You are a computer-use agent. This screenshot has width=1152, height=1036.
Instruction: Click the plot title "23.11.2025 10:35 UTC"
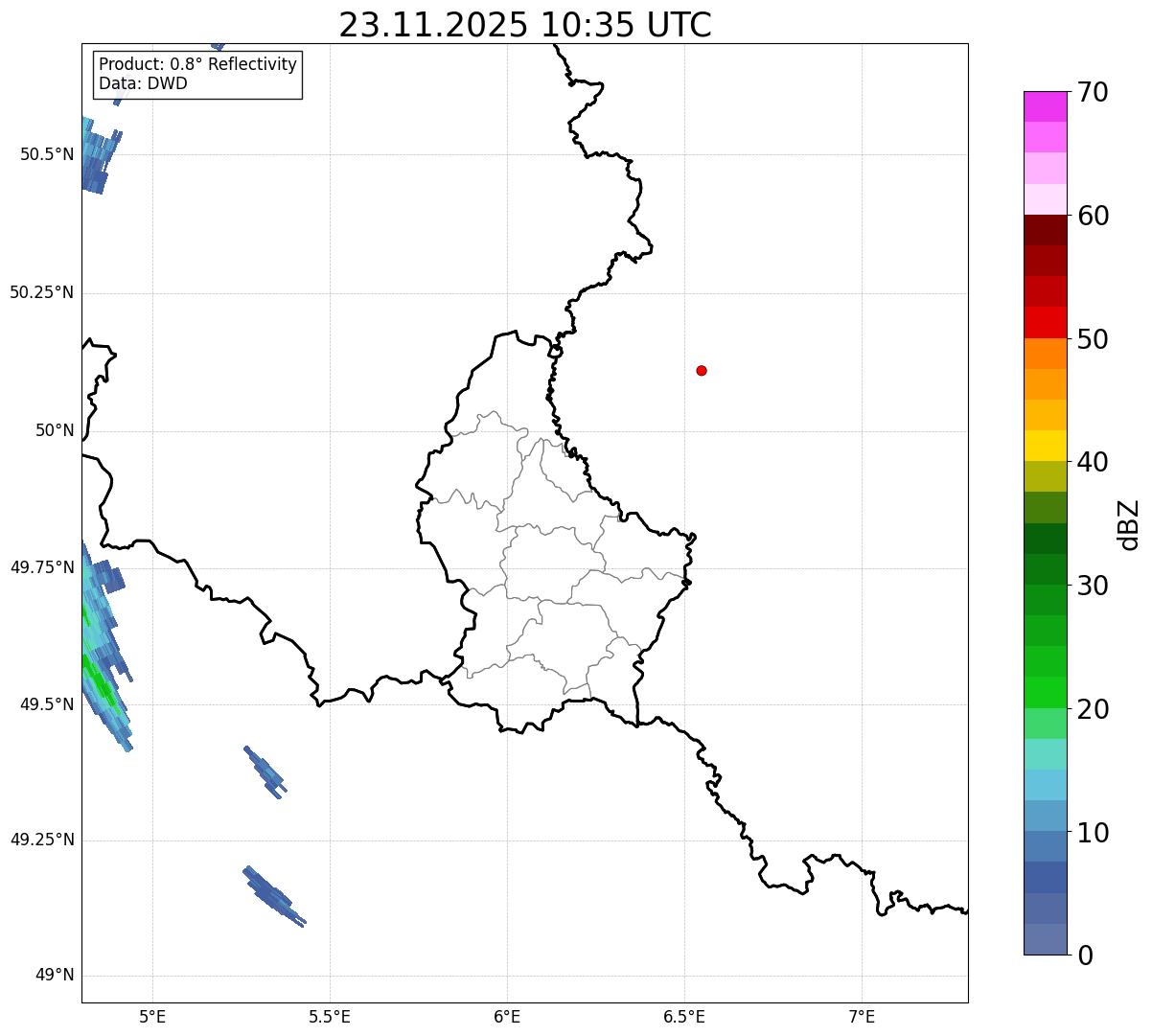(525, 25)
